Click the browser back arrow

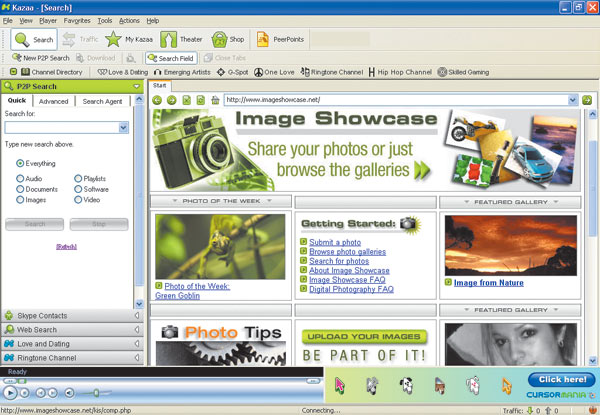(158, 100)
